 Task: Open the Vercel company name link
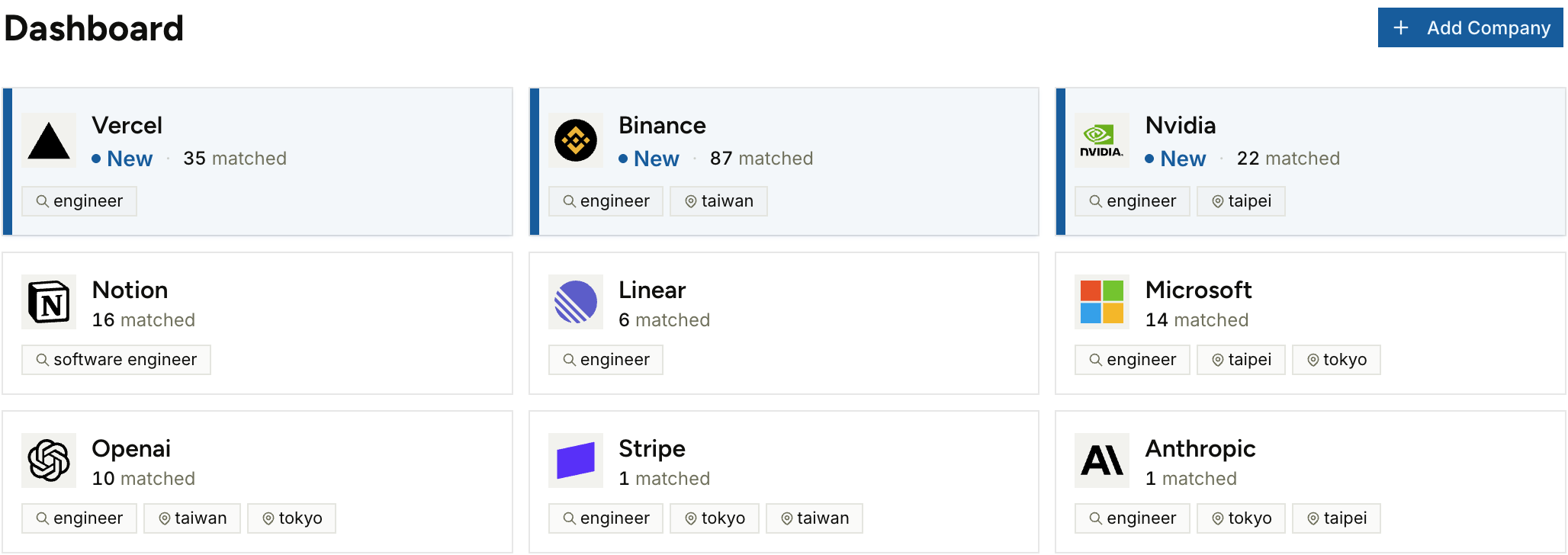(127, 126)
